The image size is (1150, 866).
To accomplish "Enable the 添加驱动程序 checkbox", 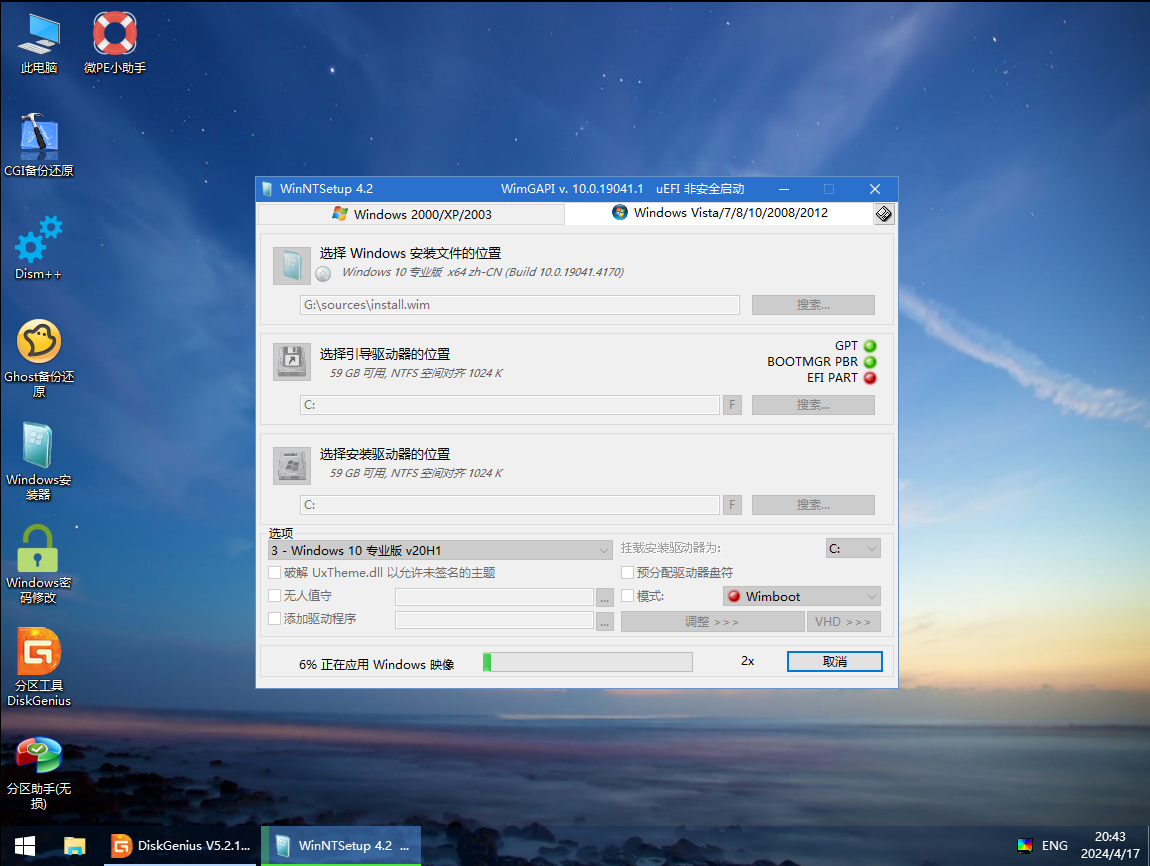I will [x=274, y=619].
